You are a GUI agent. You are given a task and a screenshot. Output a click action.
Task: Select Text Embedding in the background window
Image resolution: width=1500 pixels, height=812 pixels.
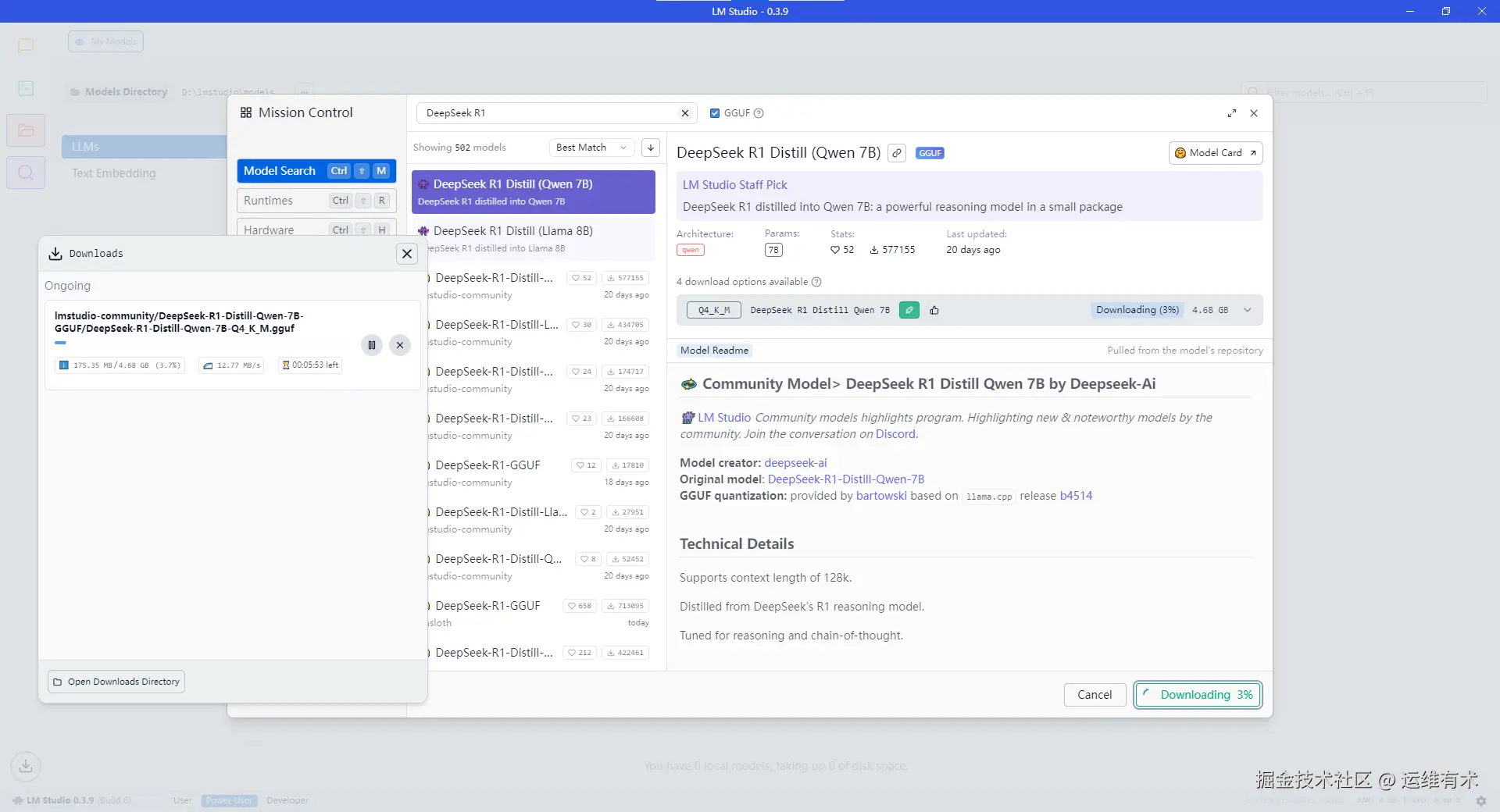(114, 173)
